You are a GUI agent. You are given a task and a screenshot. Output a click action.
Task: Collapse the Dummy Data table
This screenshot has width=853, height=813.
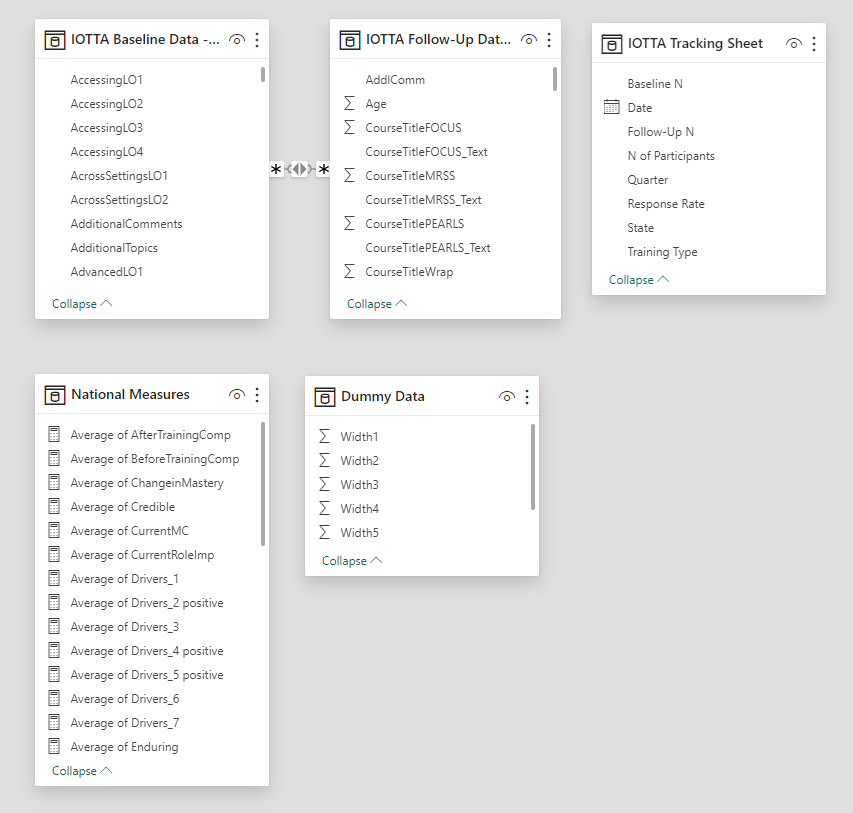(x=352, y=561)
